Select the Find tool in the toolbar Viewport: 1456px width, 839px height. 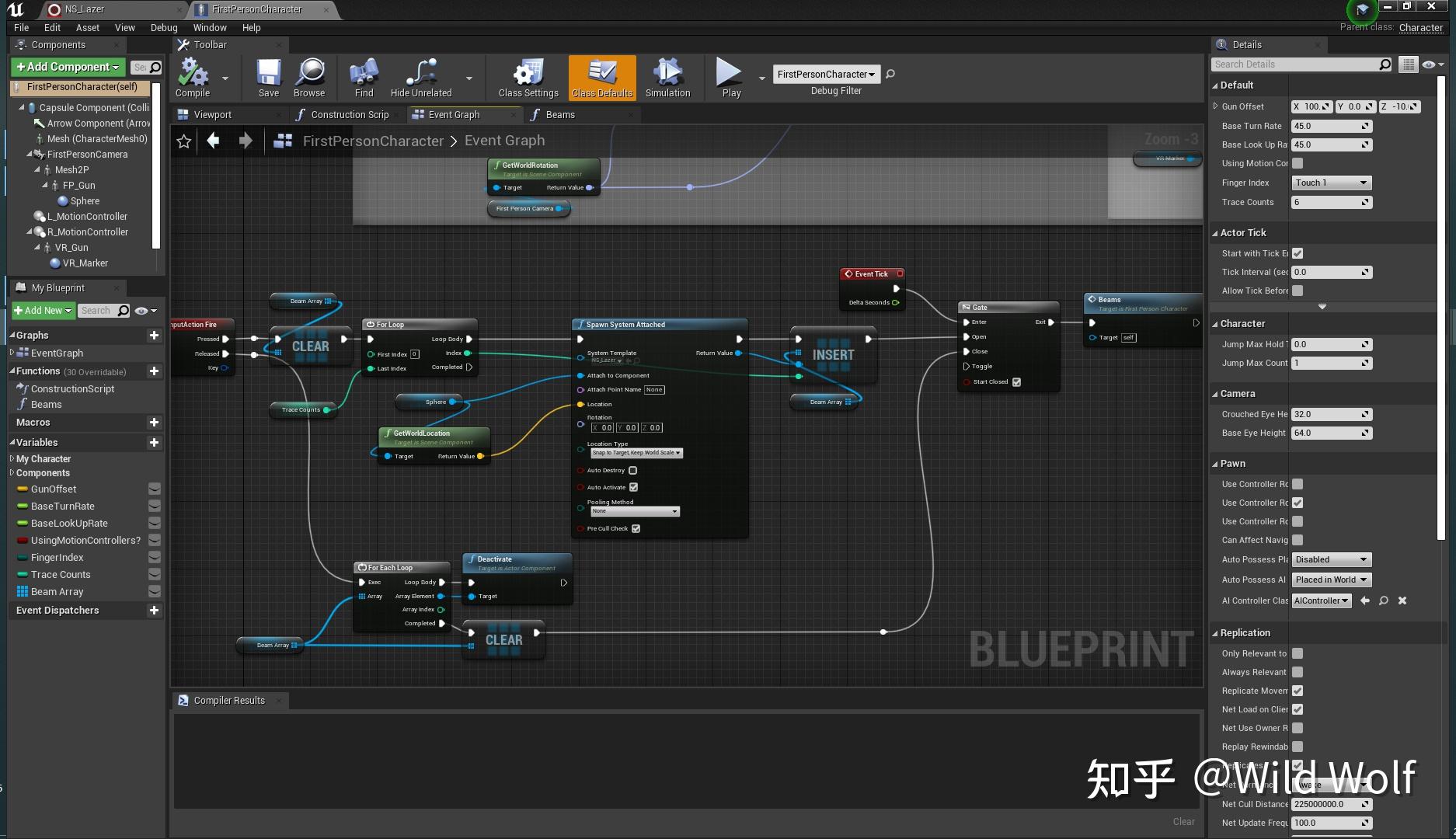pyautogui.click(x=362, y=76)
